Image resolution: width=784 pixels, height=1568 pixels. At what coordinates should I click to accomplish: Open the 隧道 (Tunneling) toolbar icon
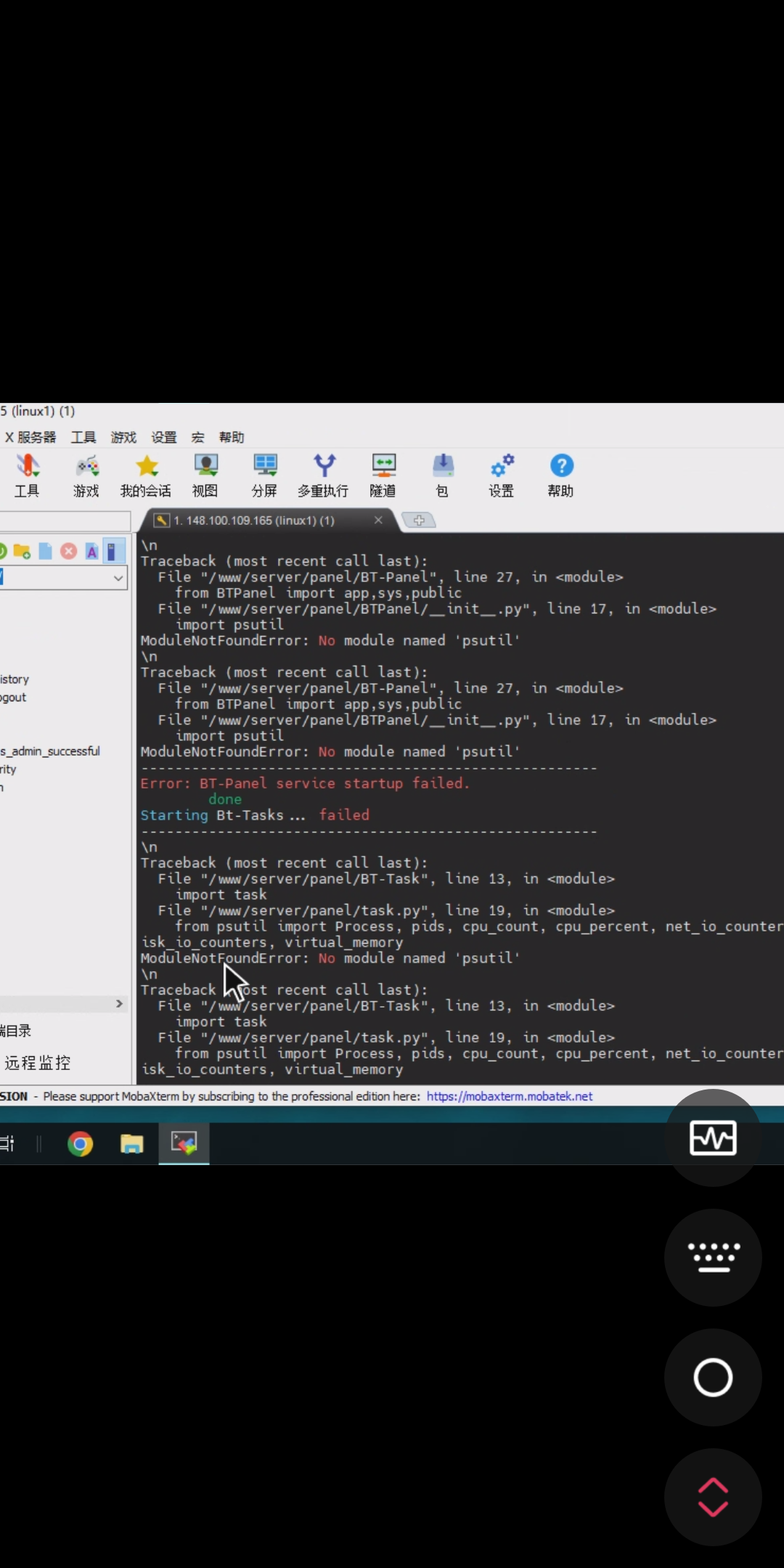click(x=383, y=475)
